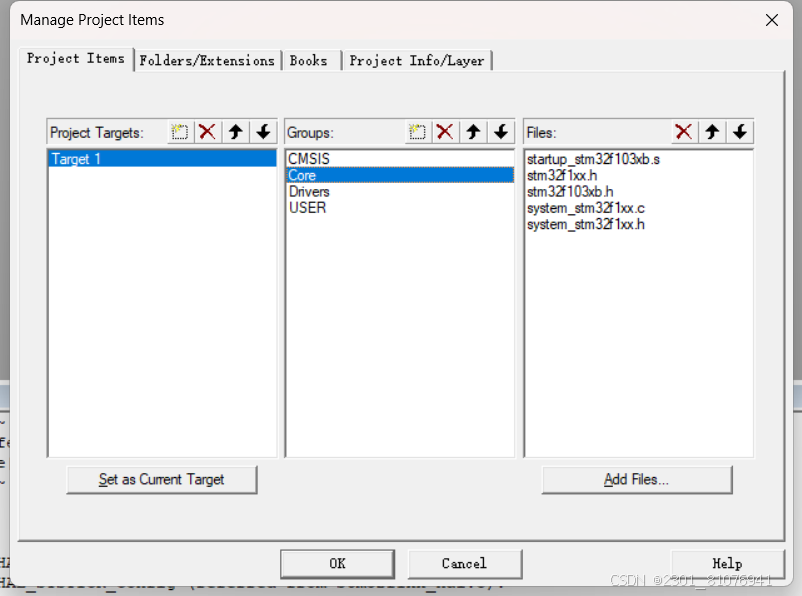Delete the selected project target
The width and height of the screenshot is (802, 596).
click(207, 132)
